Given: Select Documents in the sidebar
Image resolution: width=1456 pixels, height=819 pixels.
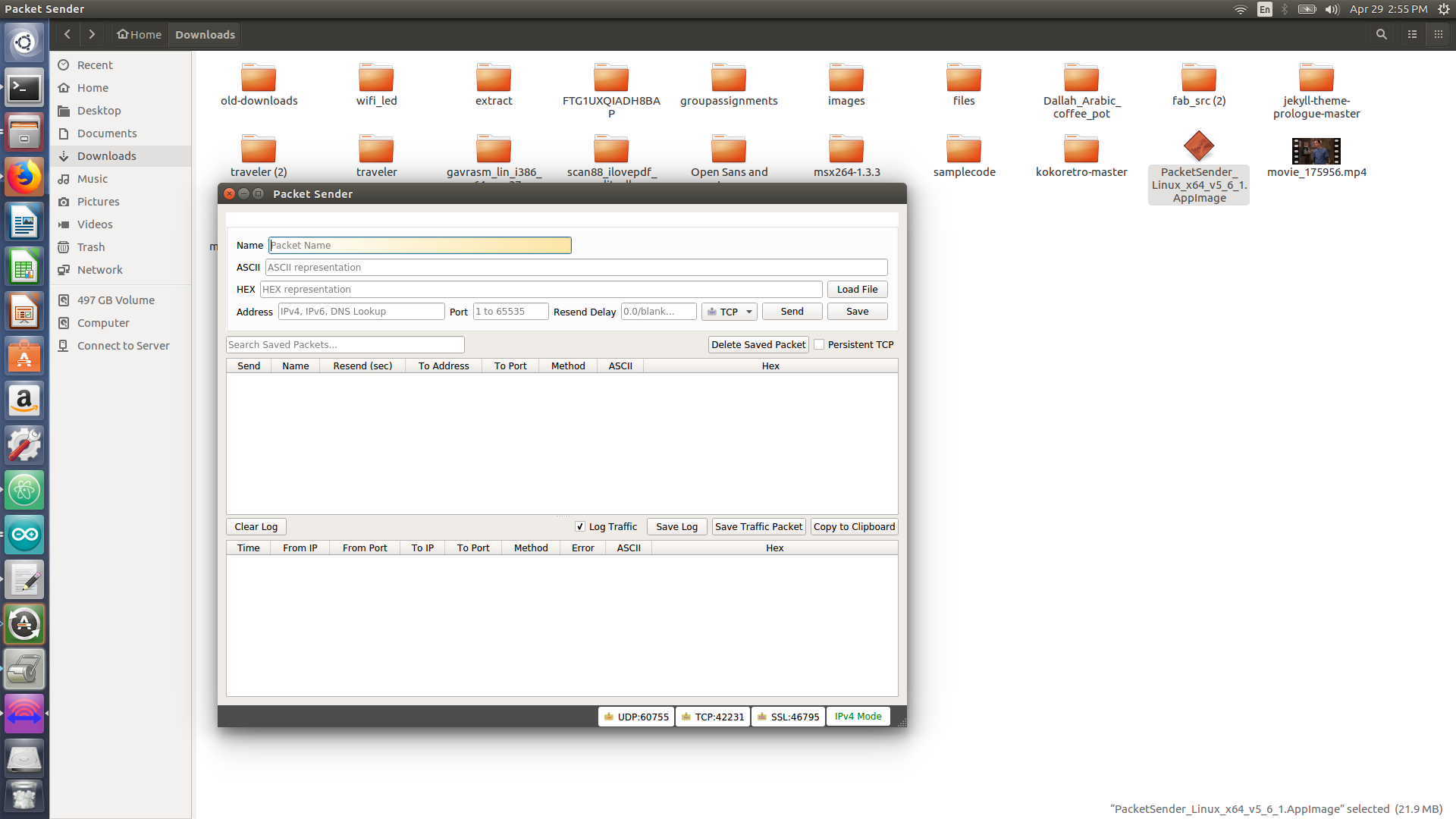Looking at the screenshot, I should [107, 133].
